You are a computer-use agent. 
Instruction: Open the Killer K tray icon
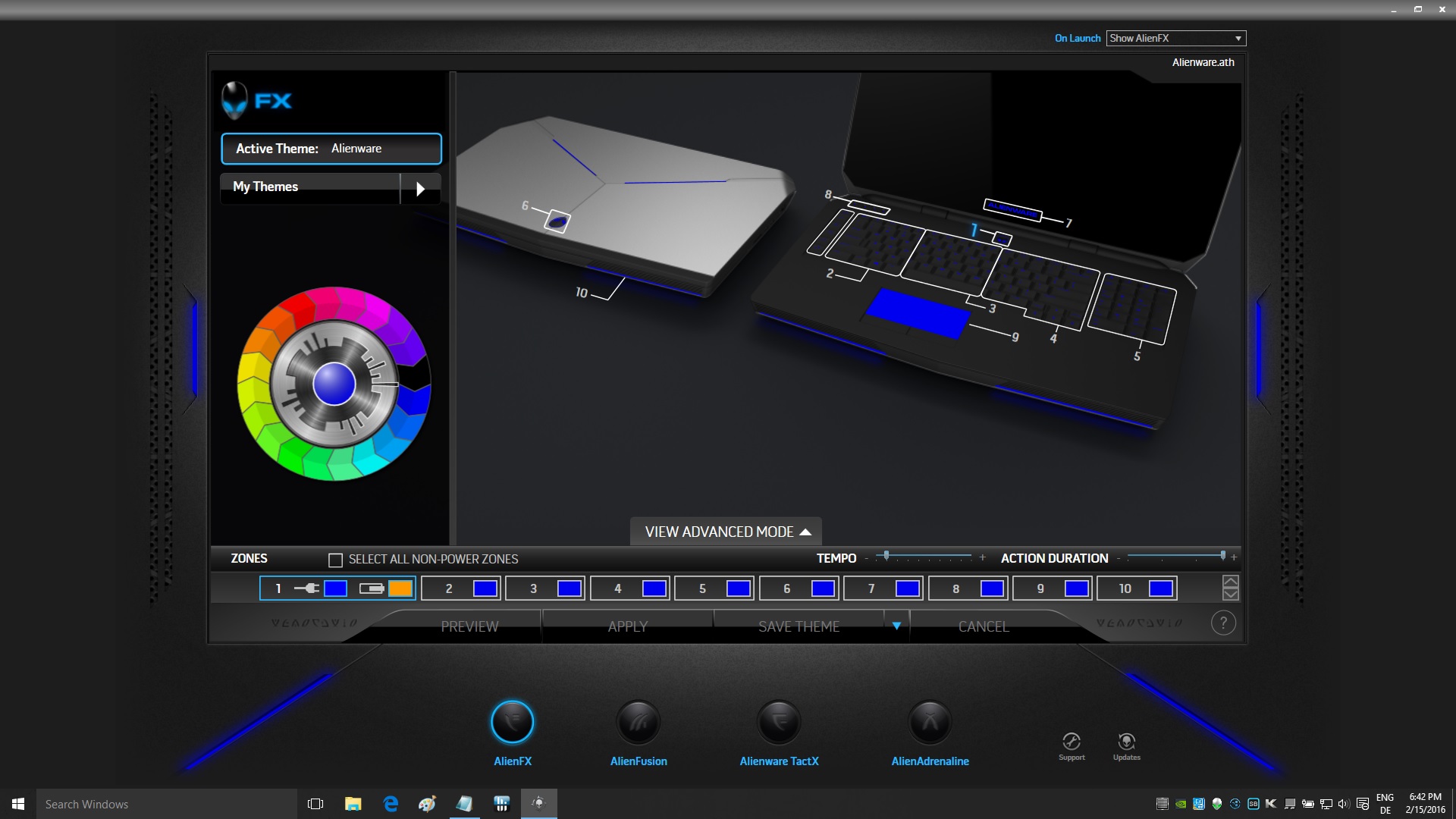(x=1271, y=804)
